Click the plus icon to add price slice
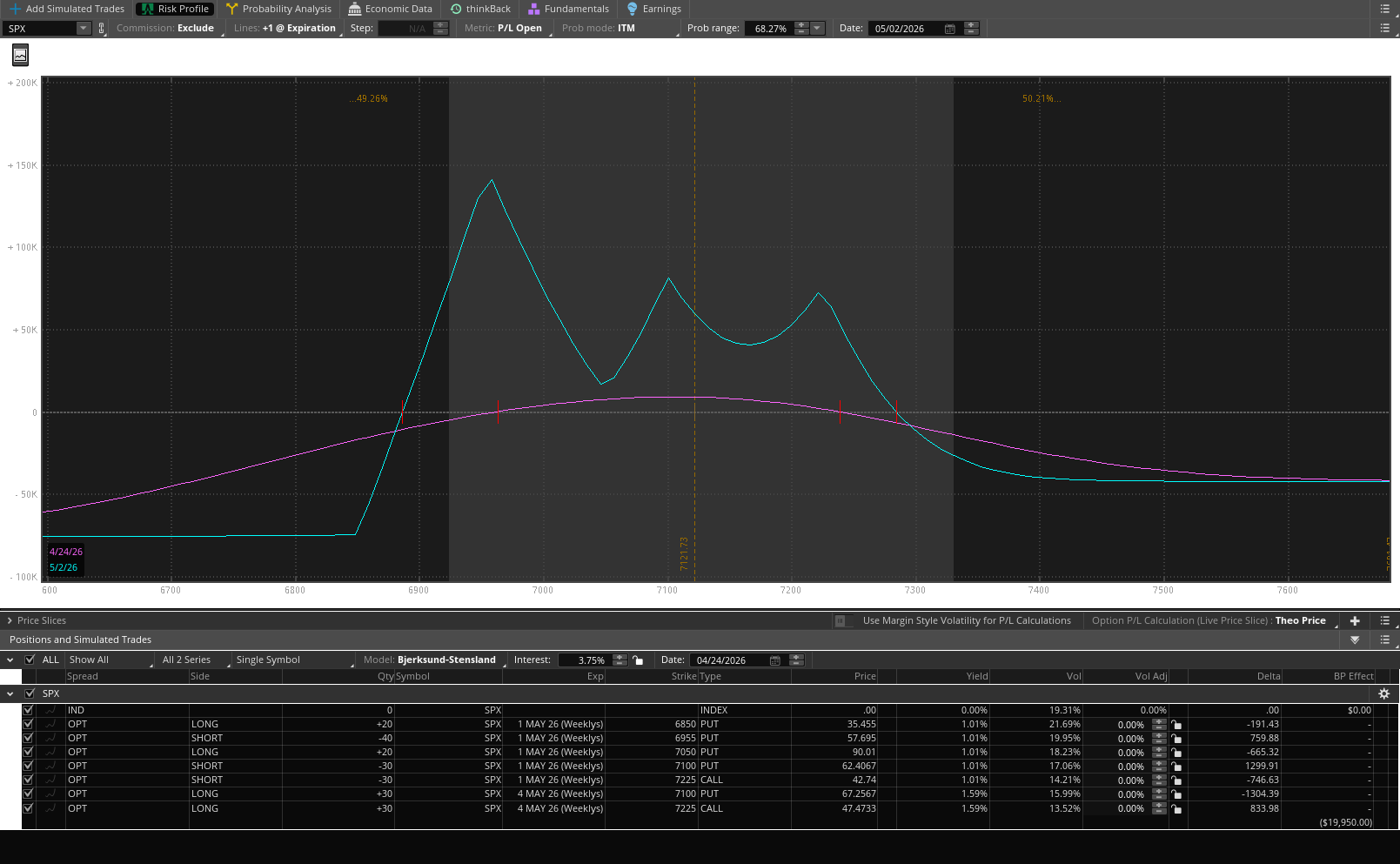1400x864 pixels. [1355, 620]
